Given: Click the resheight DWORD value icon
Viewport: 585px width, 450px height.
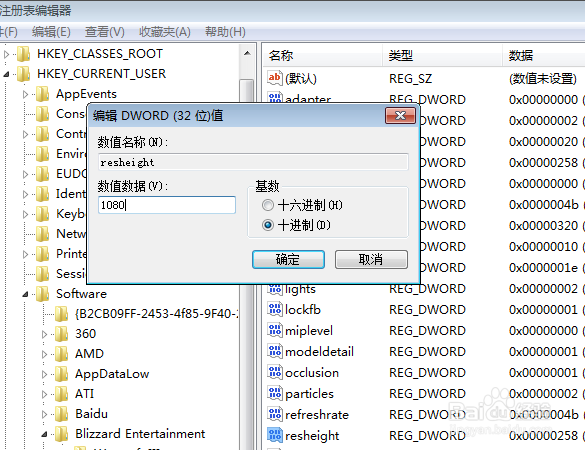Looking at the screenshot, I should coord(275,435).
